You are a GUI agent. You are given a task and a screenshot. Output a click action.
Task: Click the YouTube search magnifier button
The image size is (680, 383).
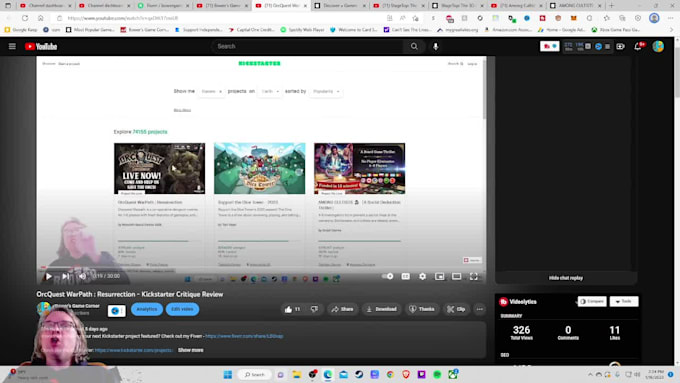414,46
